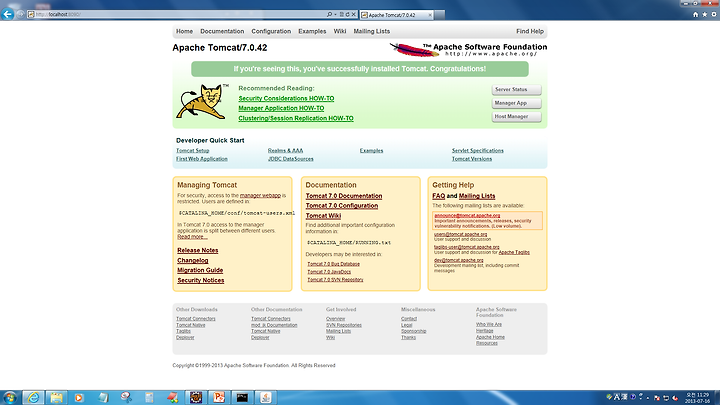Viewport: 720px width, 405px height.
Task: Open Windows Media Player taskbar icon
Action: (x=79, y=397)
